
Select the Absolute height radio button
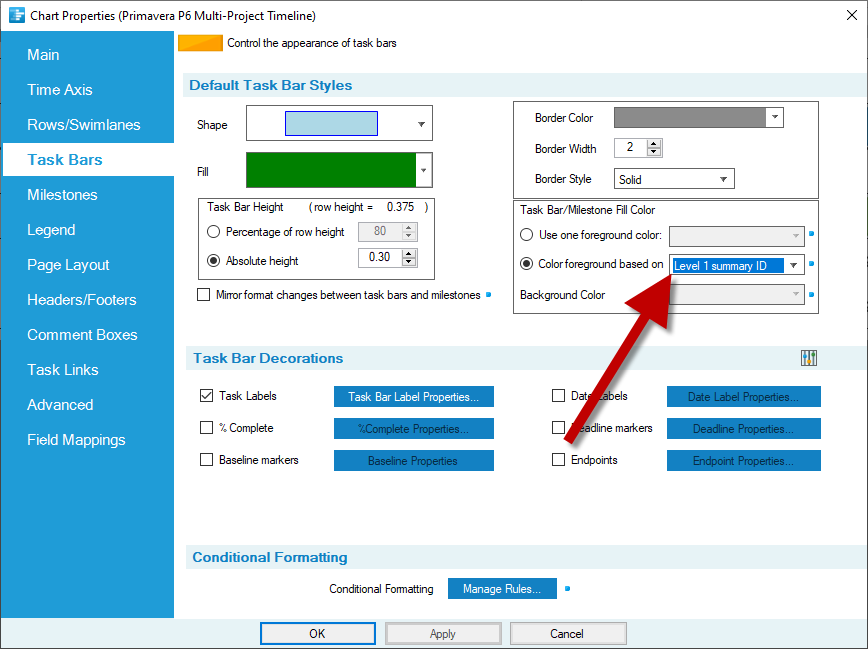click(x=214, y=261)
